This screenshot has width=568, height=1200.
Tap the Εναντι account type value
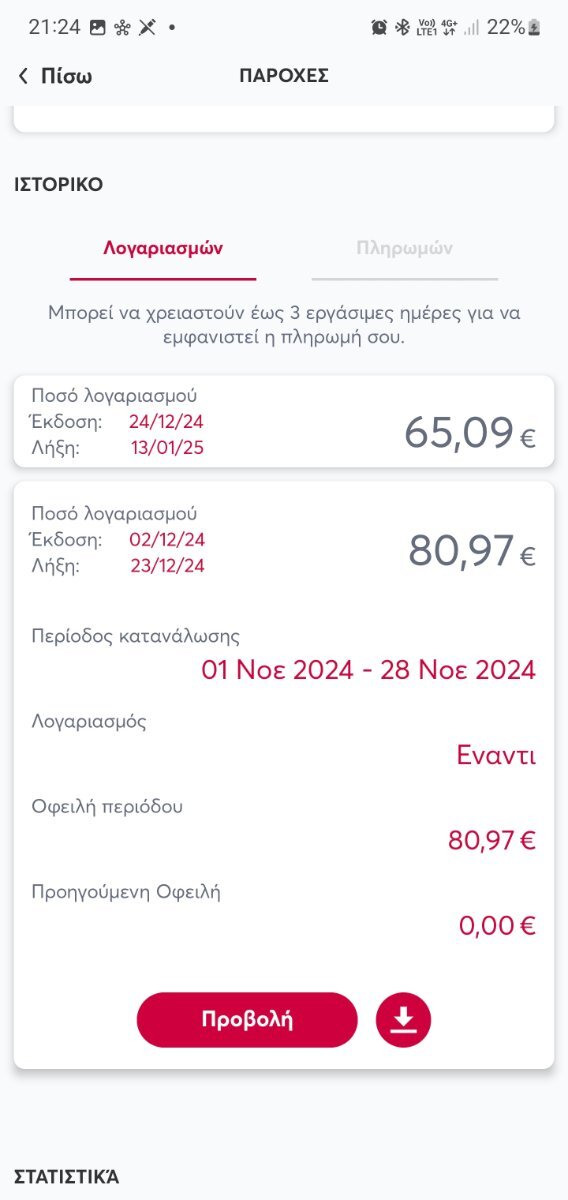coord(496,755)
